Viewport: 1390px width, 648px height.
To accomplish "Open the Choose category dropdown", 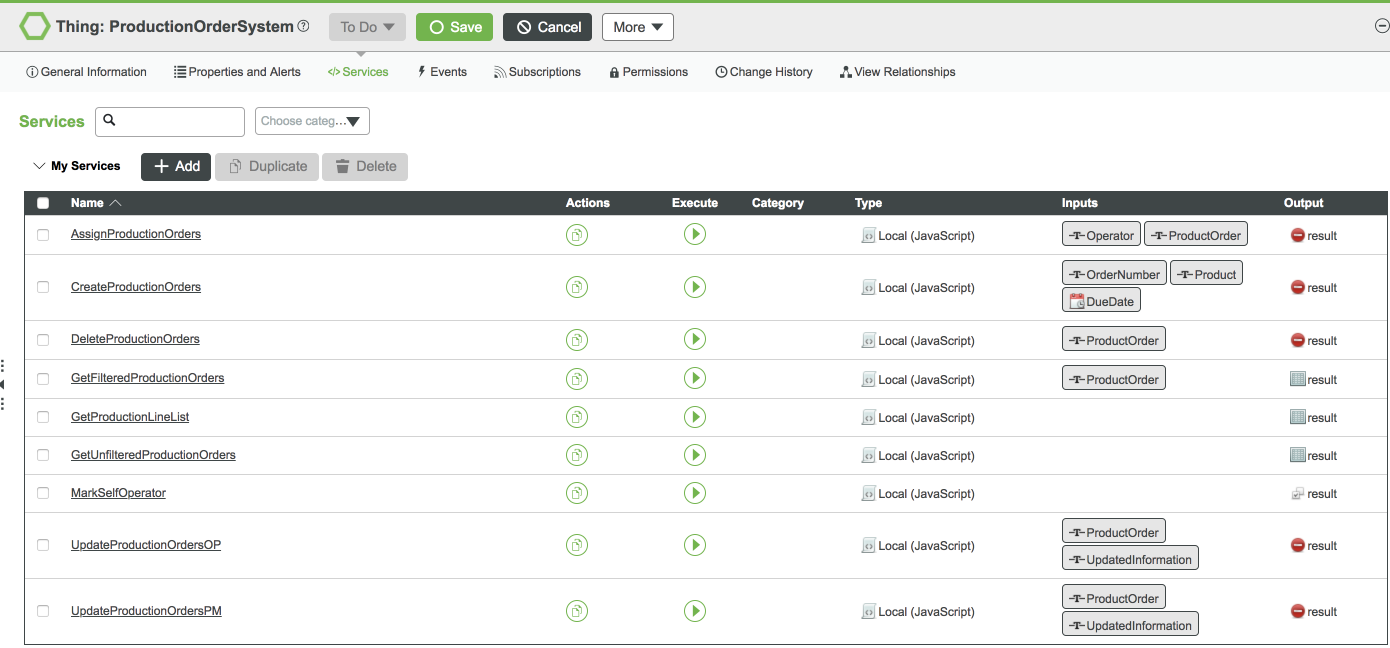I will coord(311,120).
